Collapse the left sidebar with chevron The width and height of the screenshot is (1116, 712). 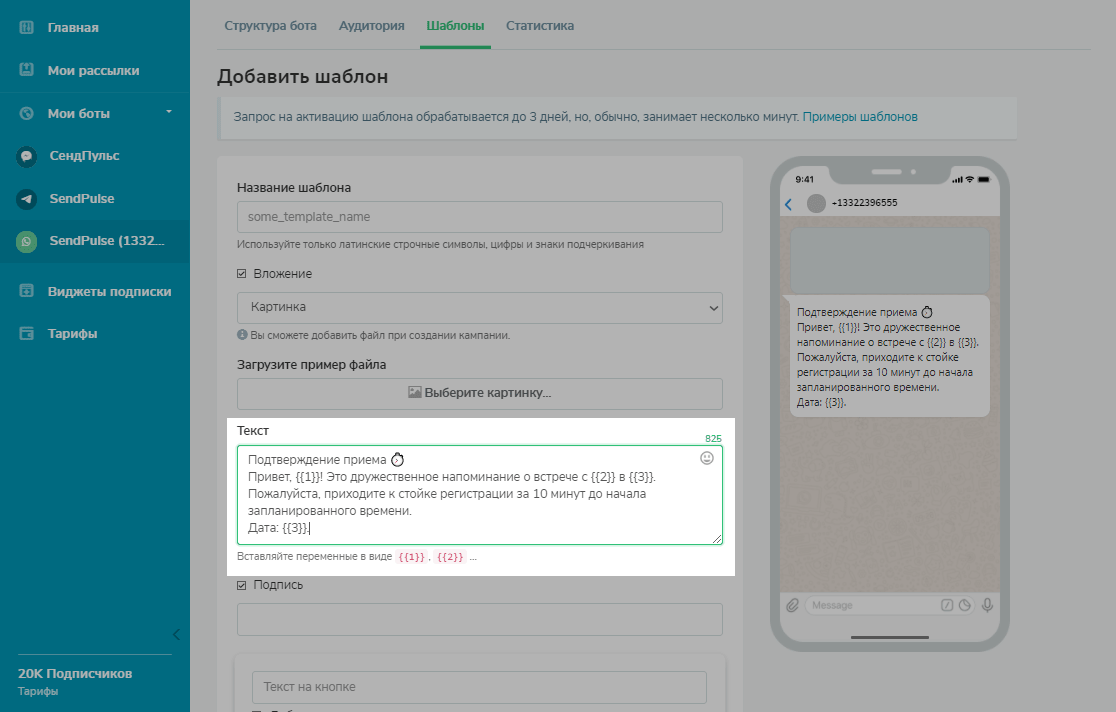[177, 634]
